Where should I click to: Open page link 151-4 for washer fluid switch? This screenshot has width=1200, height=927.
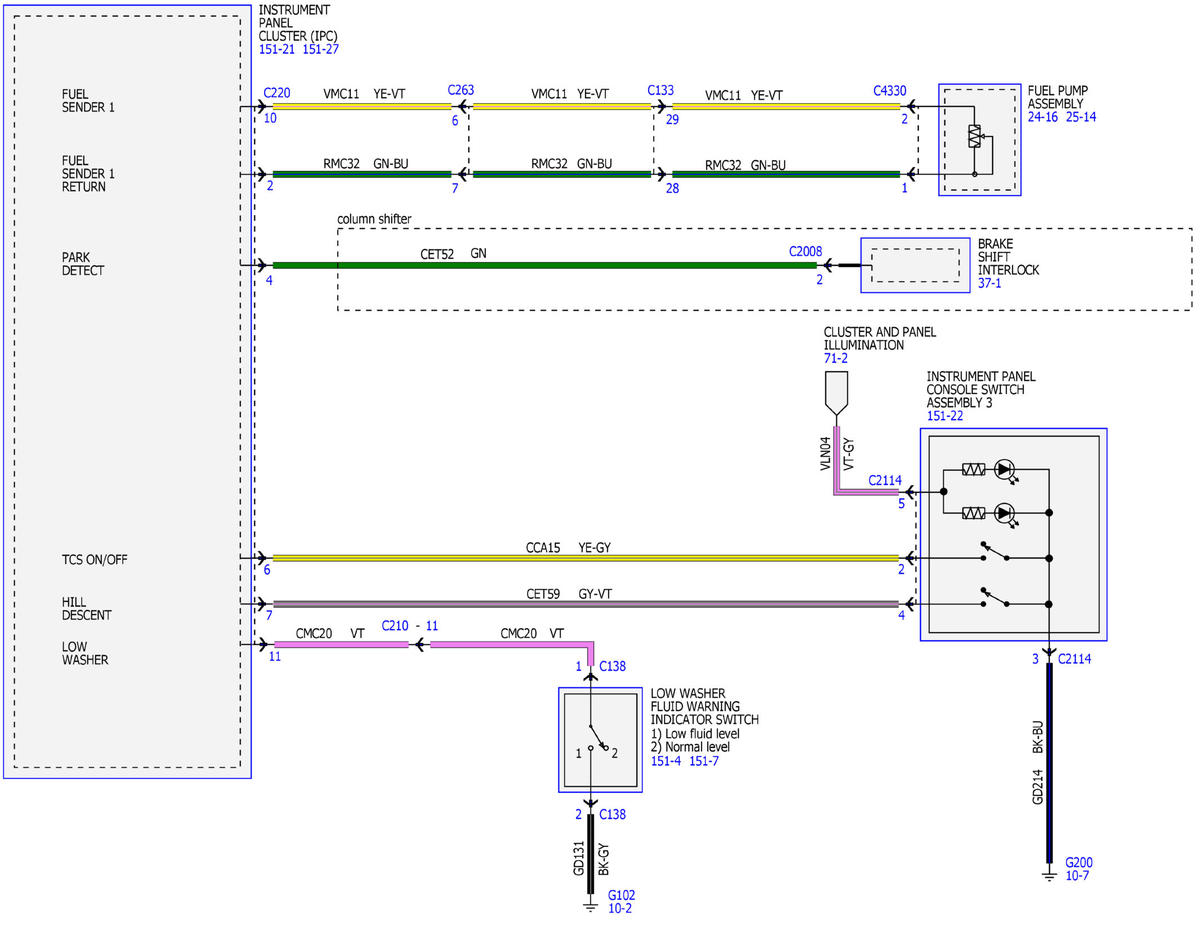pyautogui.click(x=665, y=761)
